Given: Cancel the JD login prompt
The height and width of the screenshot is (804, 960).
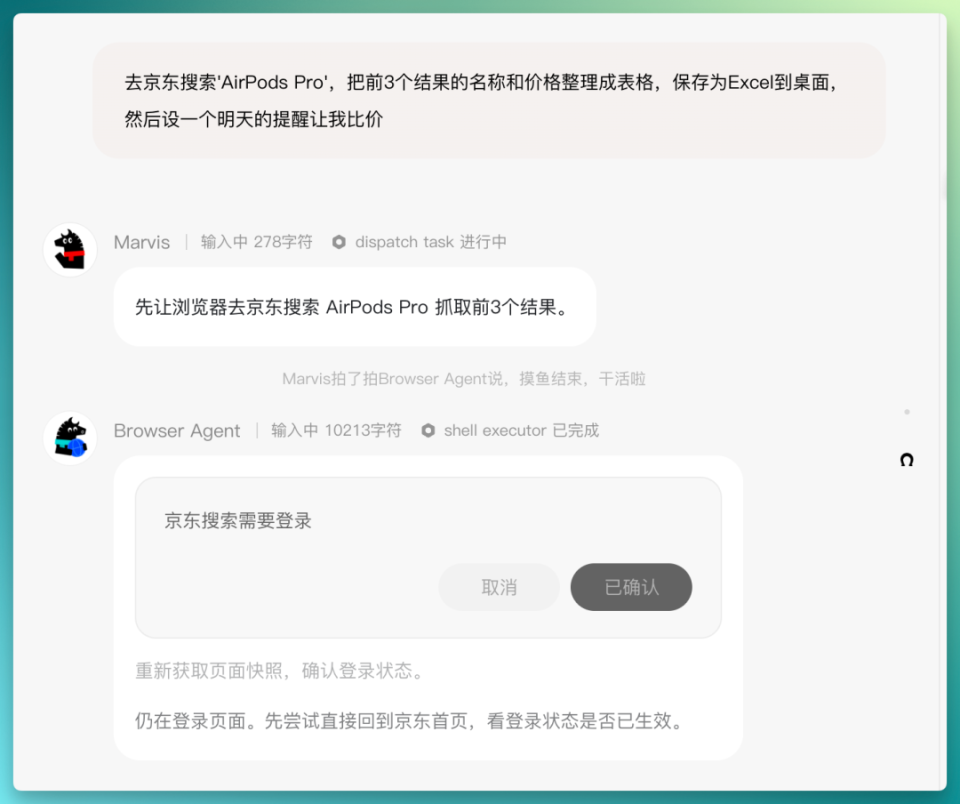Looking at the screenshot, I should (499, 587).
